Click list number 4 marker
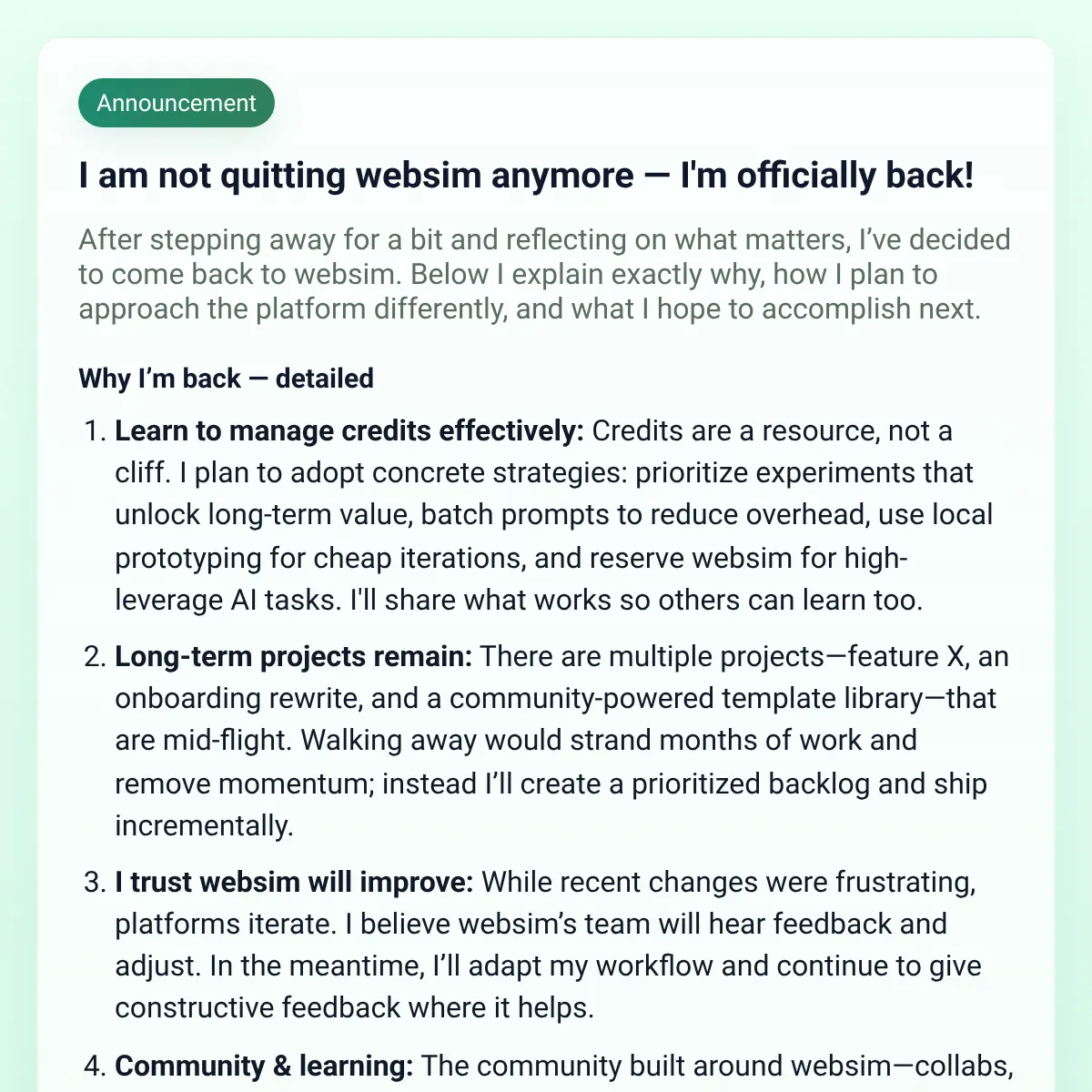 tap(96, 1066)
